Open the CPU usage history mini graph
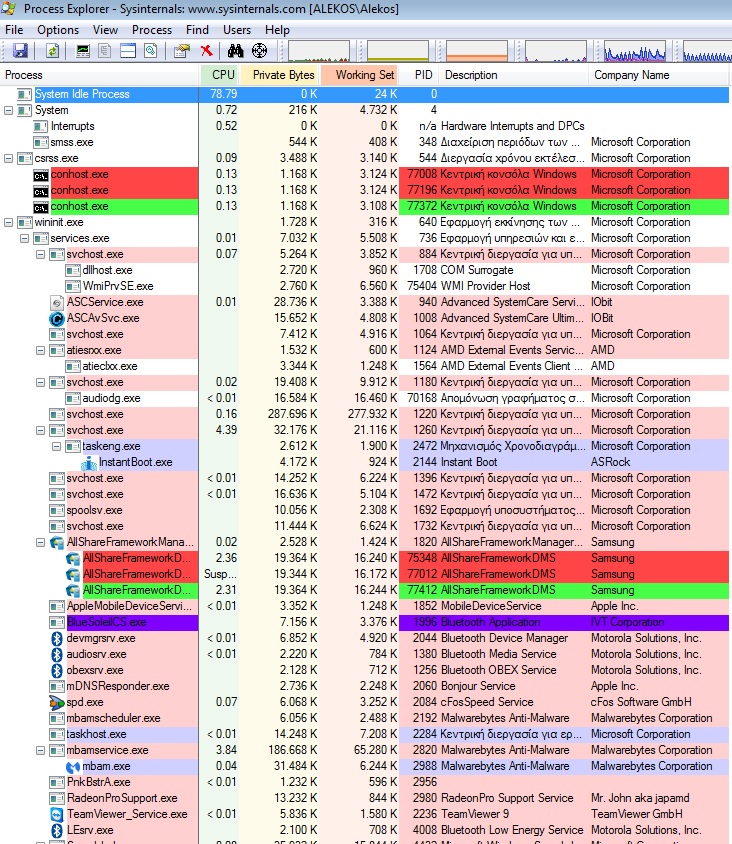The width and height of the screenshot is (732, 844). pos(319,51)
